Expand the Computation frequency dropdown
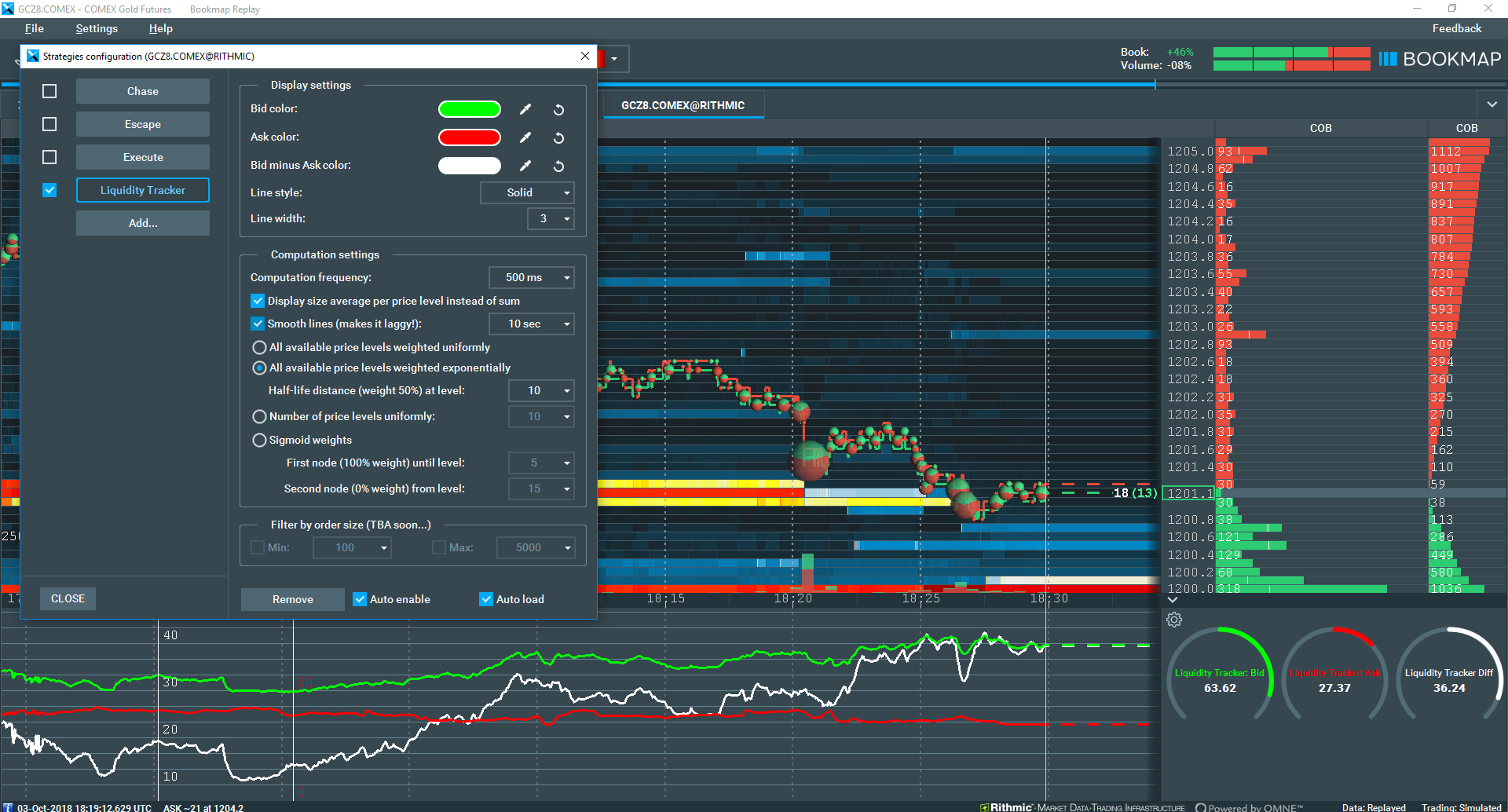Image resolution: width=1508 pixels, height=812 pixels. click(x=531, y=277)
